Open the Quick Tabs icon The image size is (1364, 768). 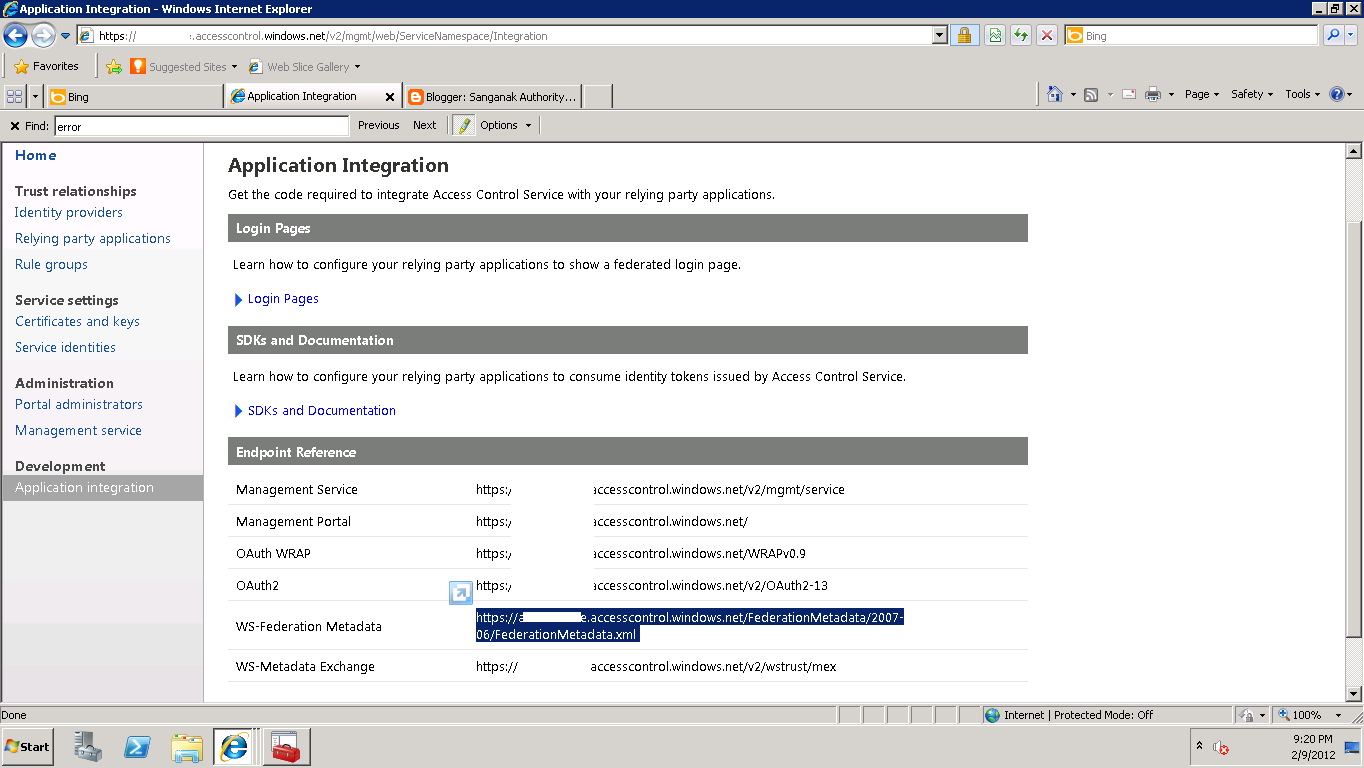click(13, 95)
